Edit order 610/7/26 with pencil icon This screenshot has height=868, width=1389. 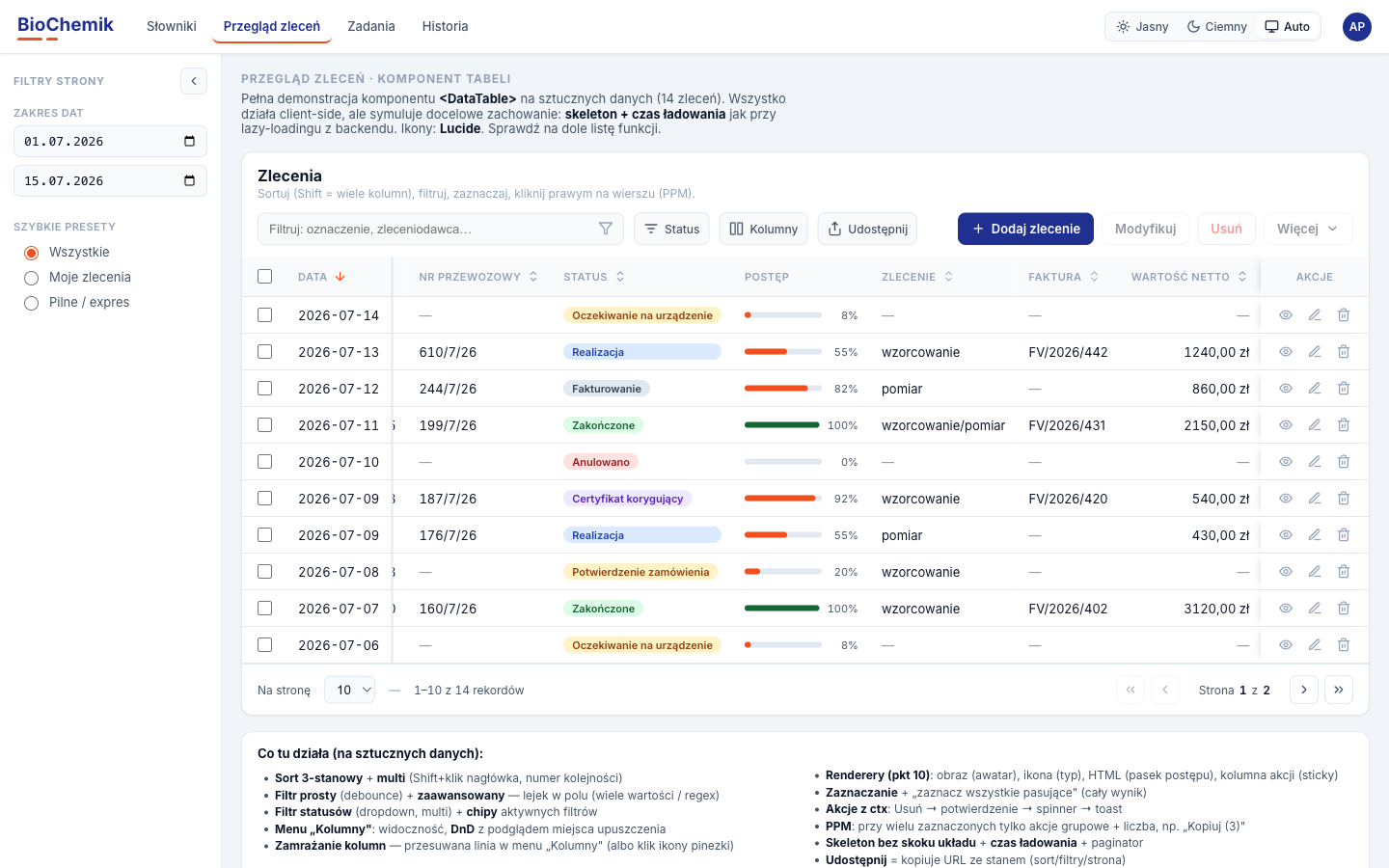pyautogui.click(x=1315, y=352)
